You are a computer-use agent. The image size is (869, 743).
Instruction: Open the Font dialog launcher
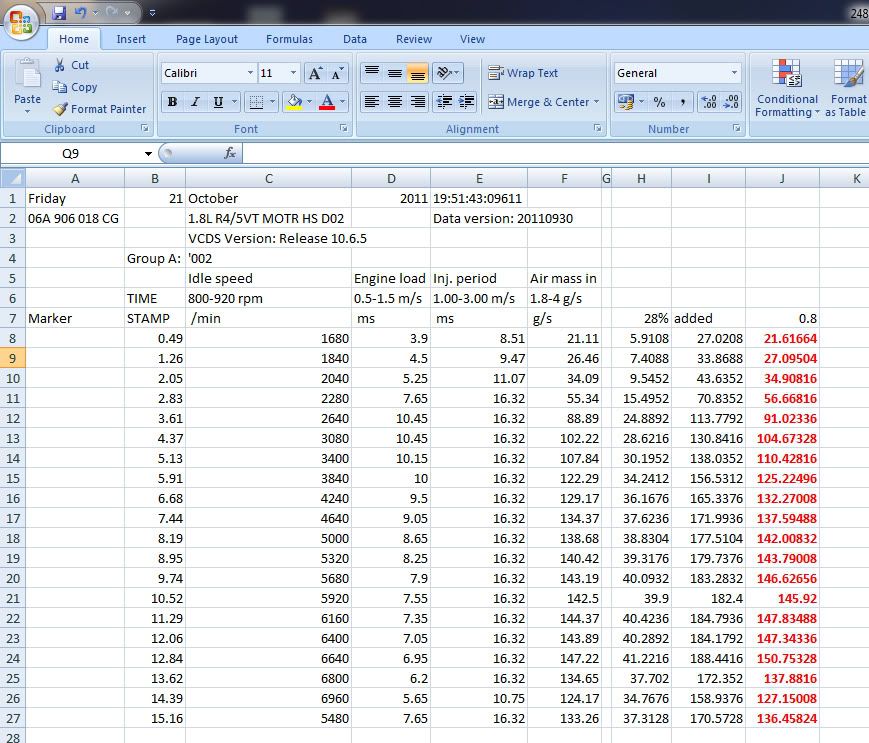click(x=344, y=129)
